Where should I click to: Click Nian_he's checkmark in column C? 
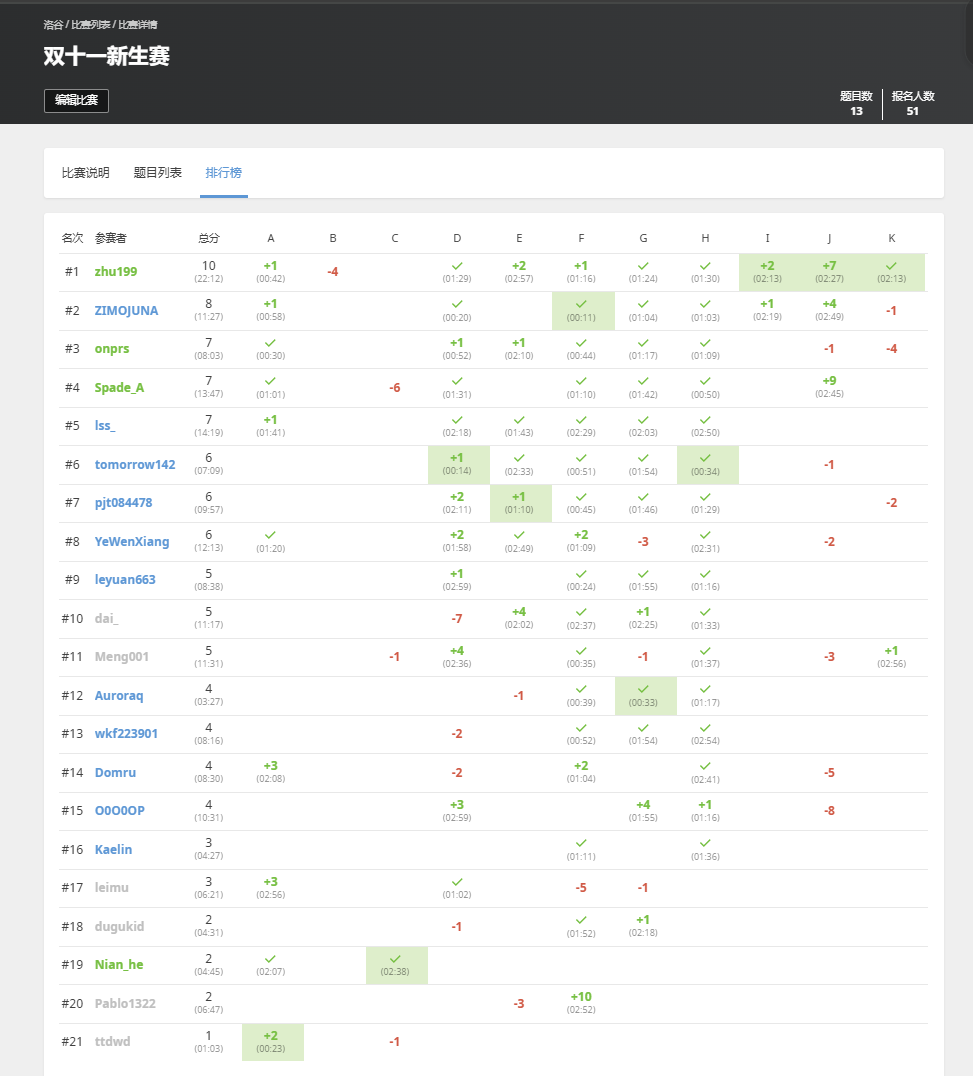coord(395,966)
